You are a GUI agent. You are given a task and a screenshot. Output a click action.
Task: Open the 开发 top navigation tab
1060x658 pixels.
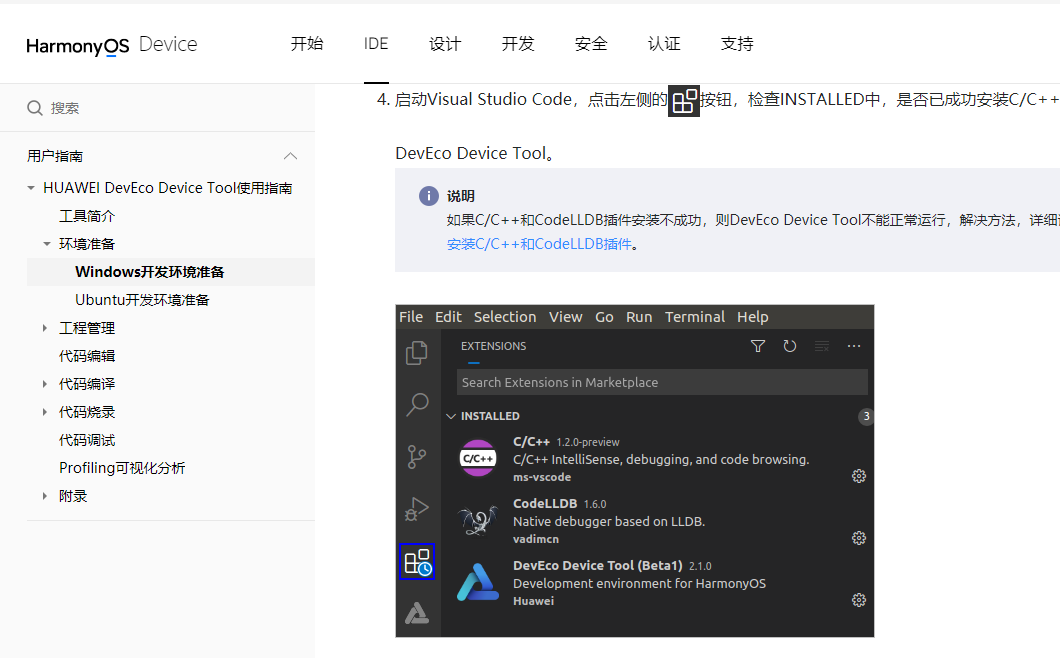click(518, 44)
